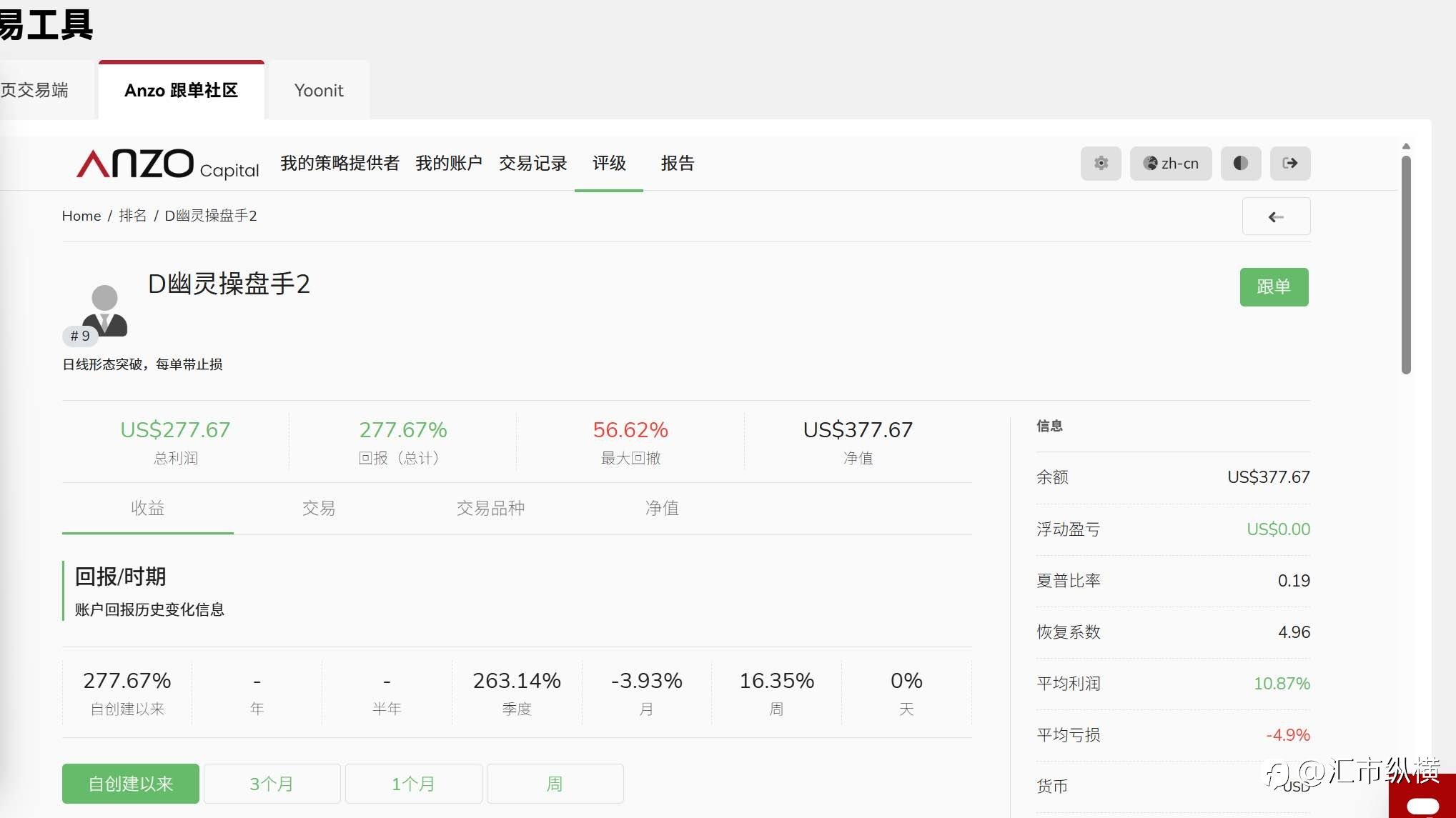Toggle dark mode contrast icon
1456x818 pixels.
(1240, 164)
